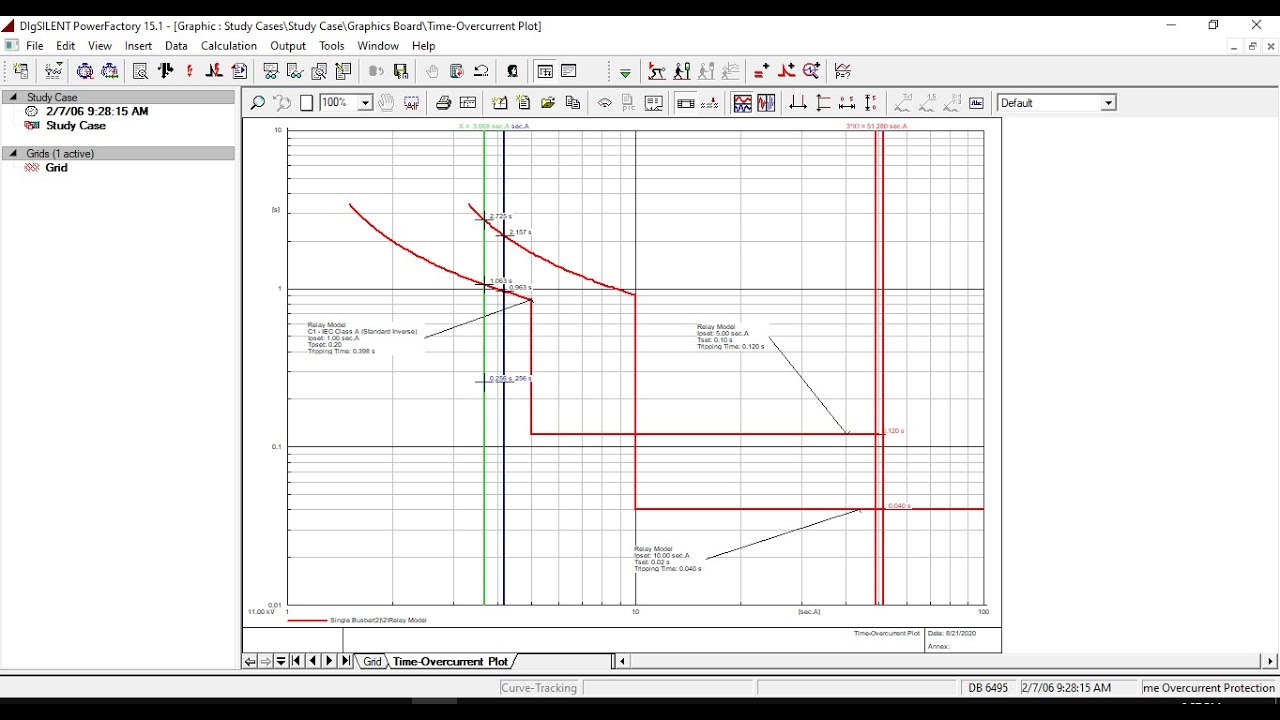Screen dimensions: 1280x720
Task: Open the Insert menu
Action: pyautogui.click(x=138, y=46)
